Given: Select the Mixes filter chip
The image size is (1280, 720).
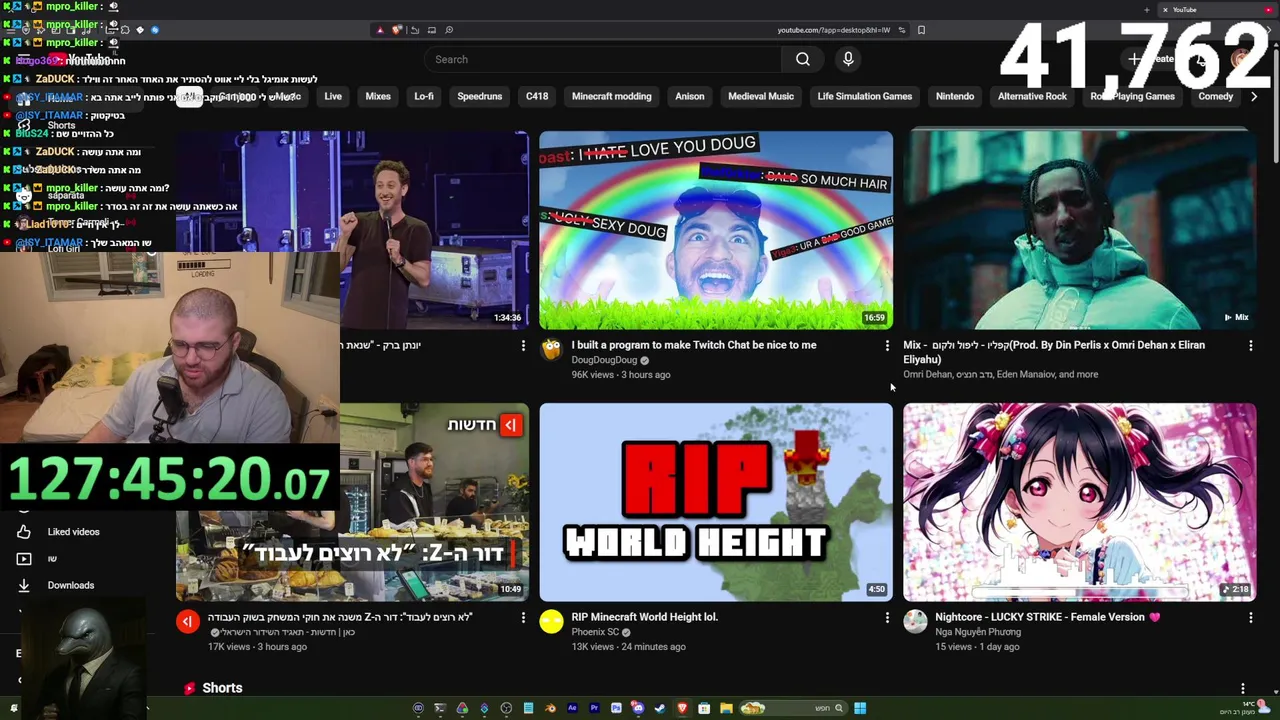Looking at the screenshot, I should pos(378,96).
